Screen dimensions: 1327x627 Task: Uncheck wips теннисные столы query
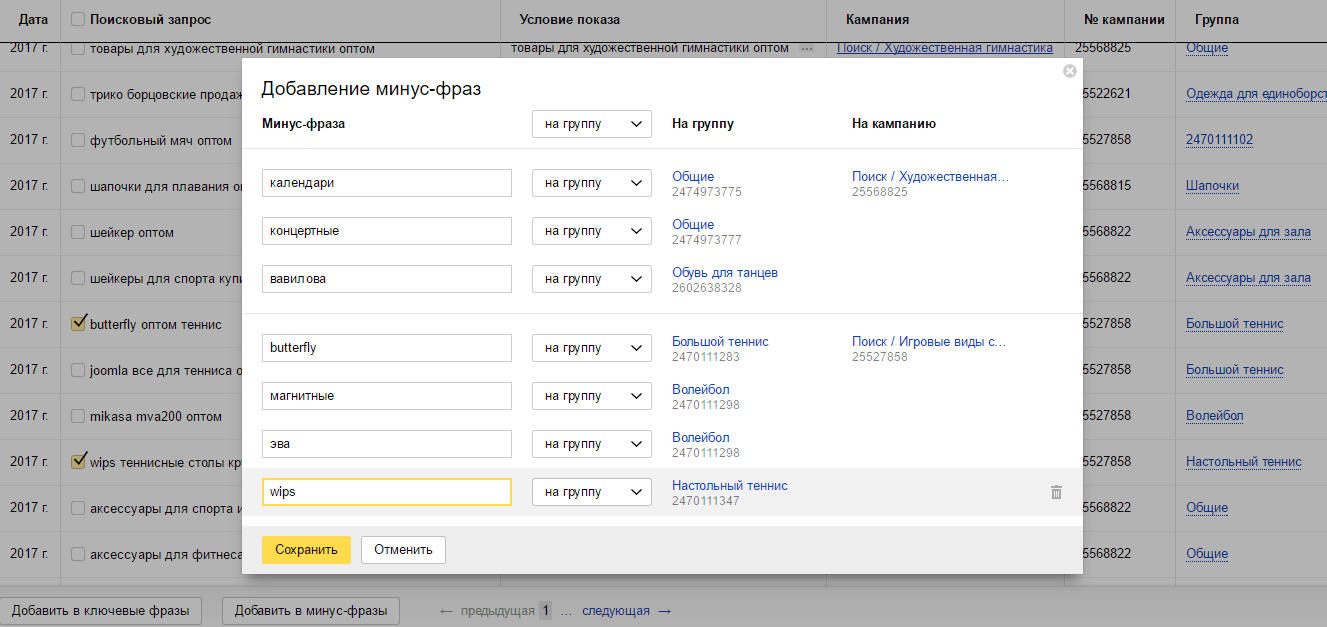point(79,462)
